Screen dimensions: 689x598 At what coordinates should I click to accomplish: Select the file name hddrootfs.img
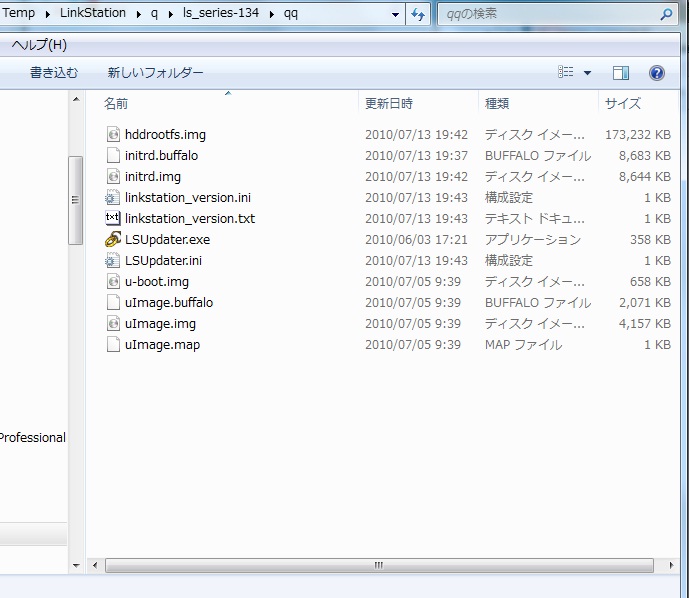[x=165, y=134]
